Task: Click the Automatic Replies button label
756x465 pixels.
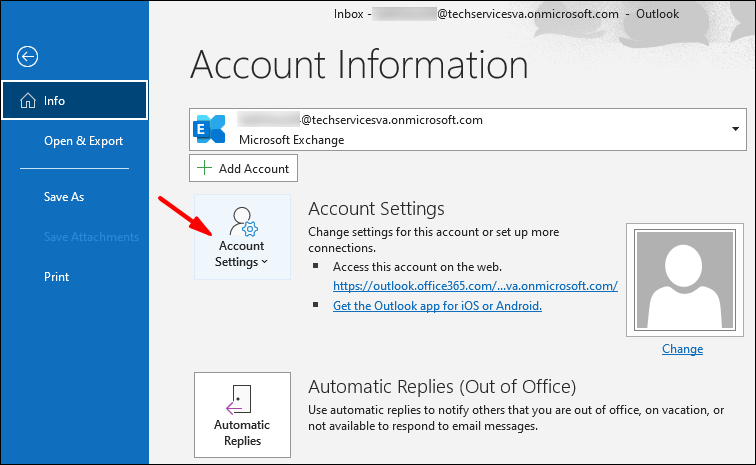Action: pyautogui.click(x=242, y=433)
